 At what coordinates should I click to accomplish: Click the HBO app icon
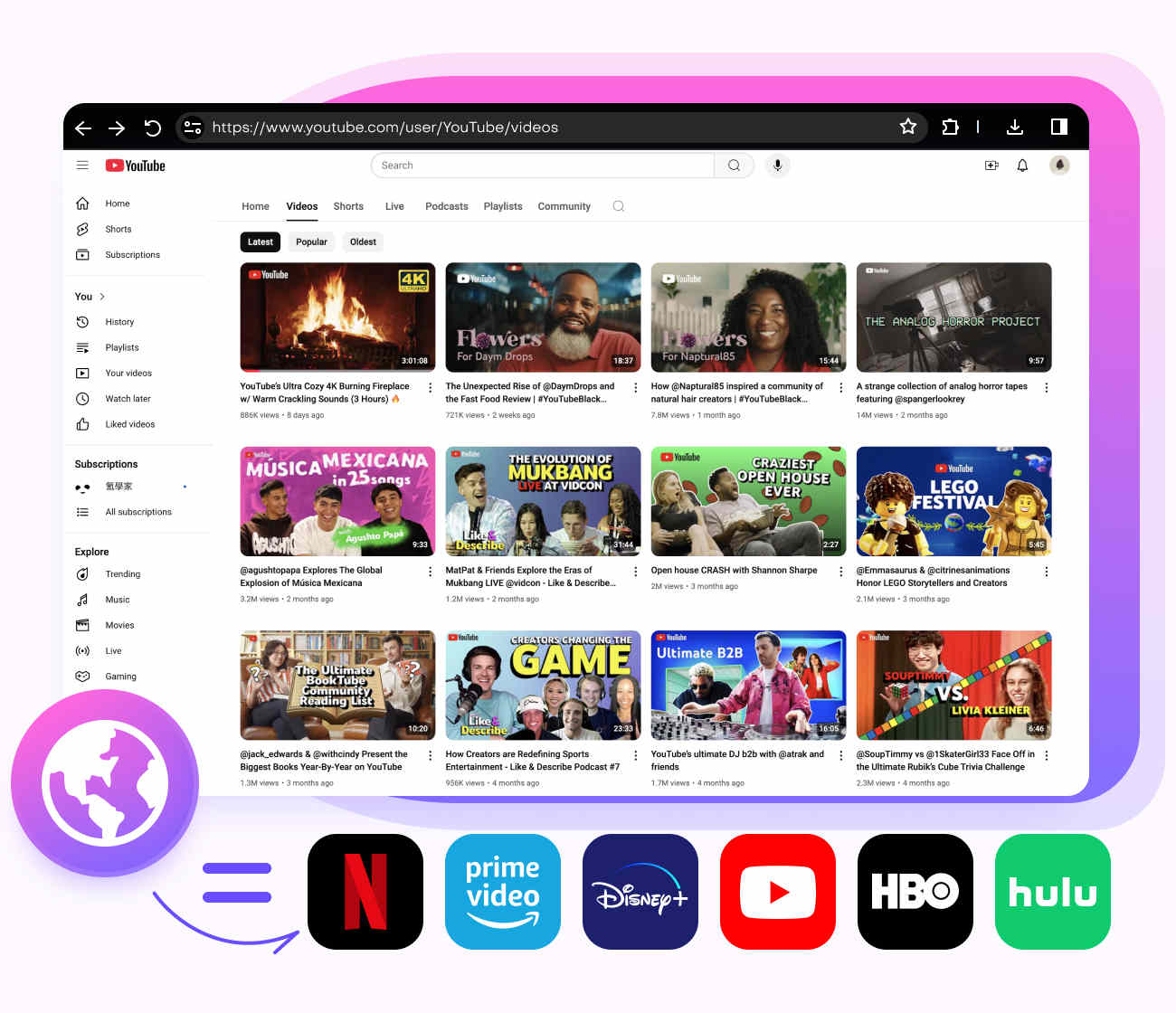[915, 892]
